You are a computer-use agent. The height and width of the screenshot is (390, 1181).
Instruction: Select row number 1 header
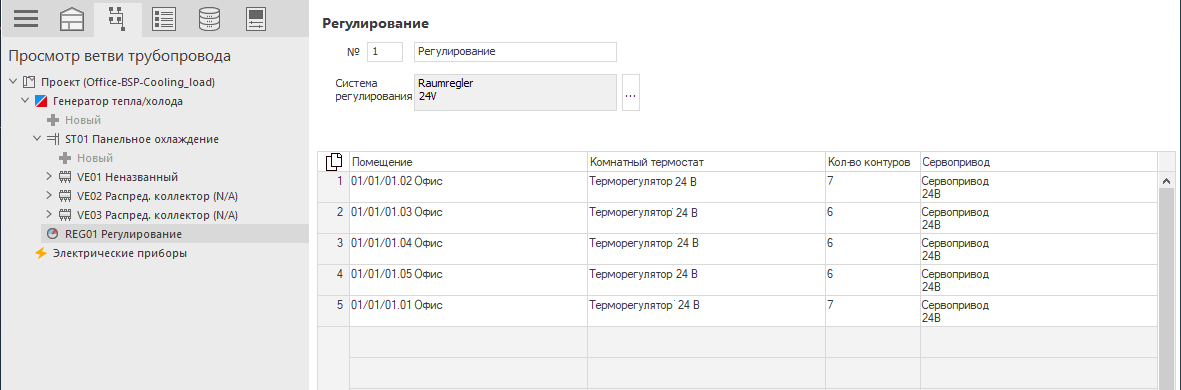pyautogui.click(x=334, y=187)
